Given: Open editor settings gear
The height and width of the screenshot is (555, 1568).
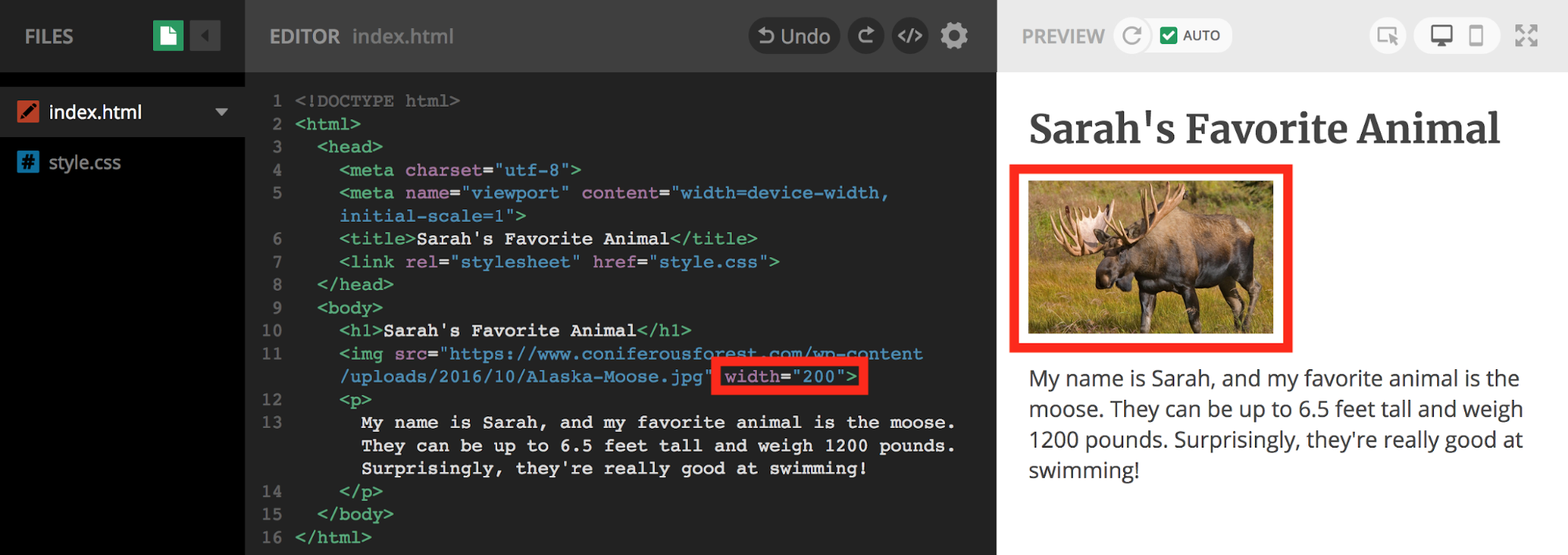Looking at the screenshot, I should (954, 36).
